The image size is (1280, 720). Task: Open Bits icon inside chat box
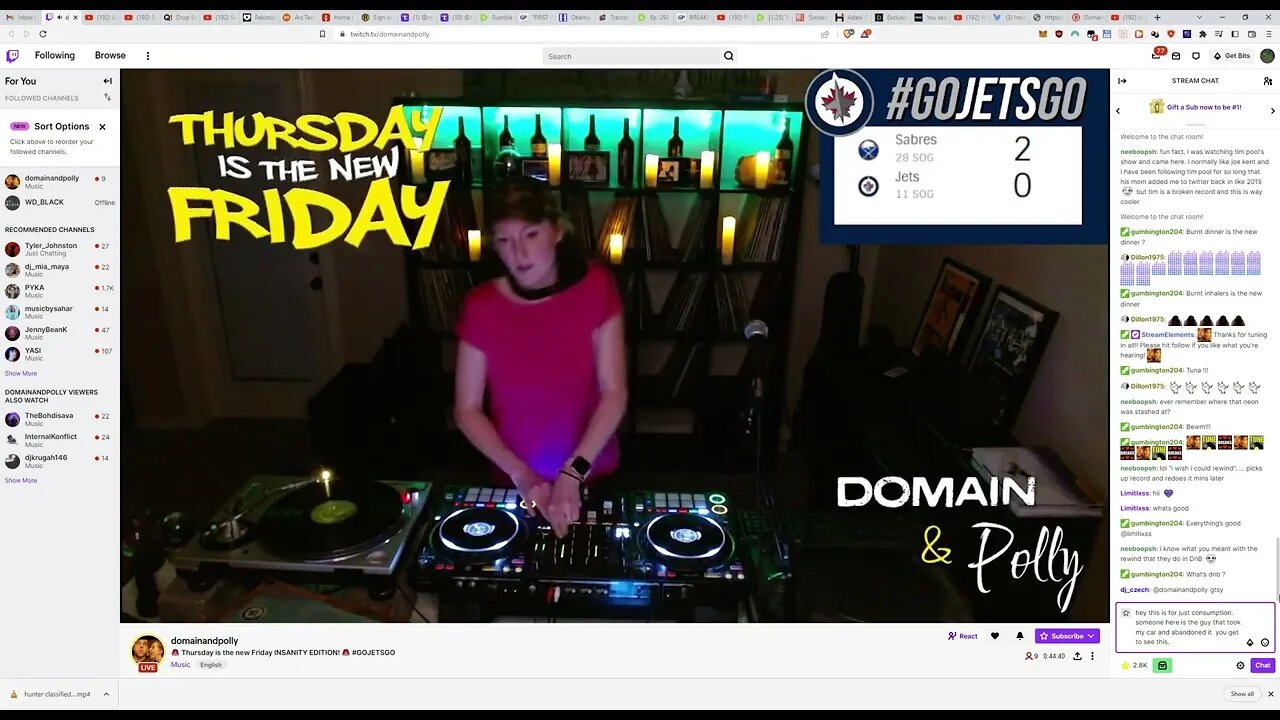[1249, 643]
